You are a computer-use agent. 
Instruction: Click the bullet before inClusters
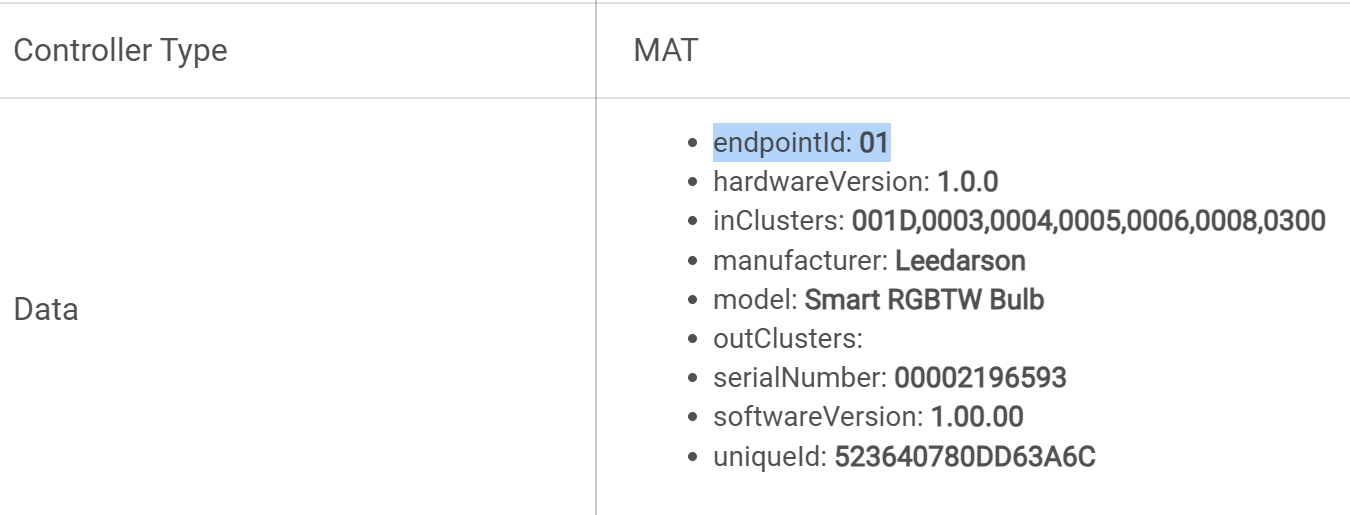[692, 222]
